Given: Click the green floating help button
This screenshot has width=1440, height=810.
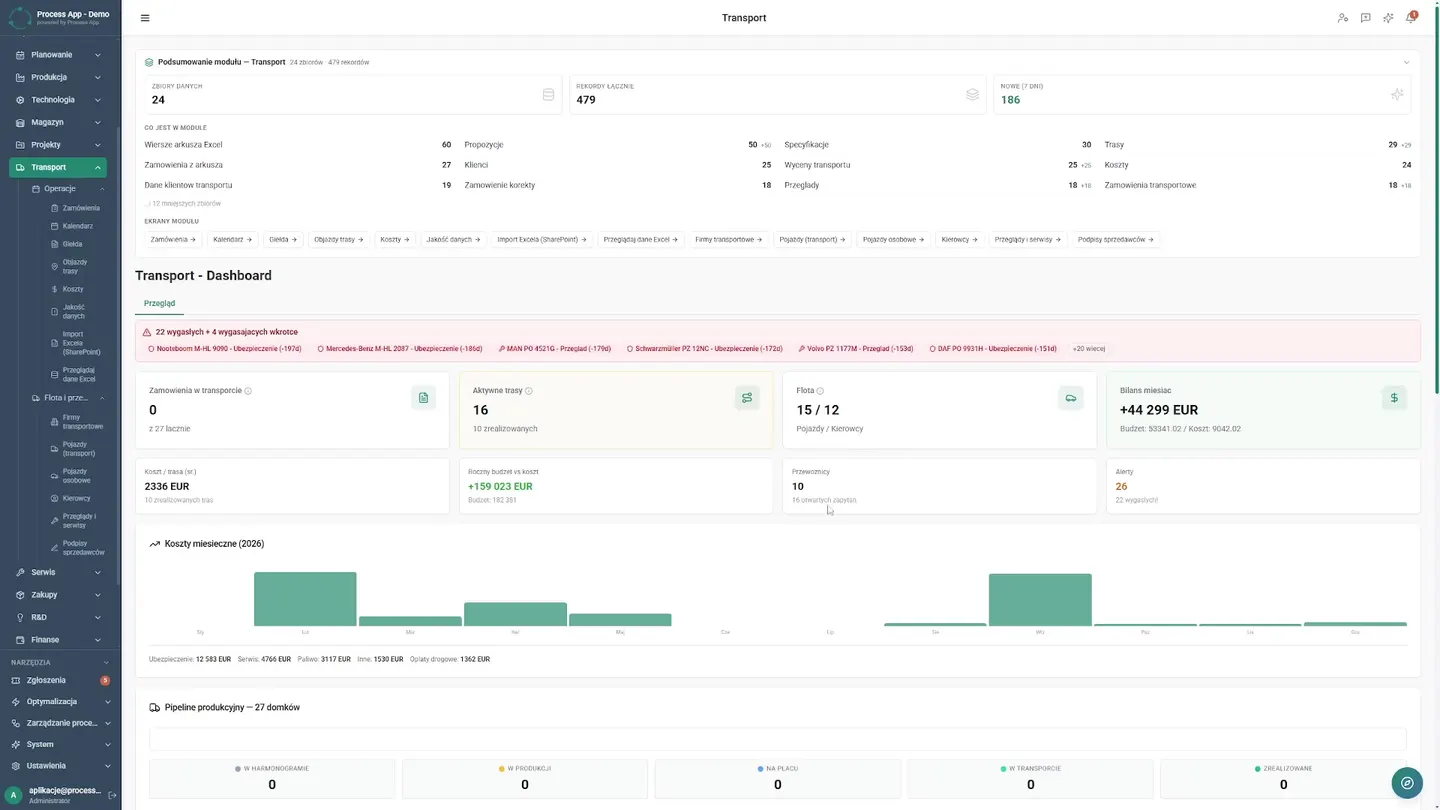Looking at the screenshot, I should (1407, 783).
